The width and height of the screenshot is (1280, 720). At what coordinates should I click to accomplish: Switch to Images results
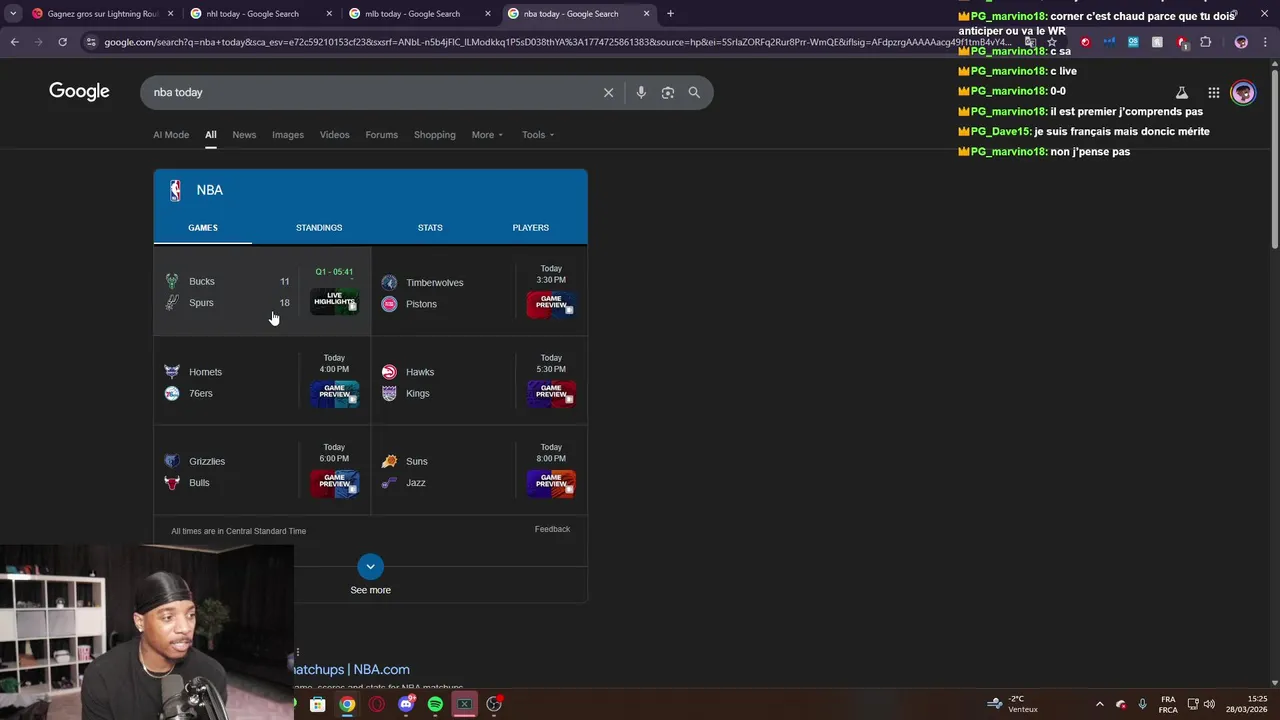[288, 135]
